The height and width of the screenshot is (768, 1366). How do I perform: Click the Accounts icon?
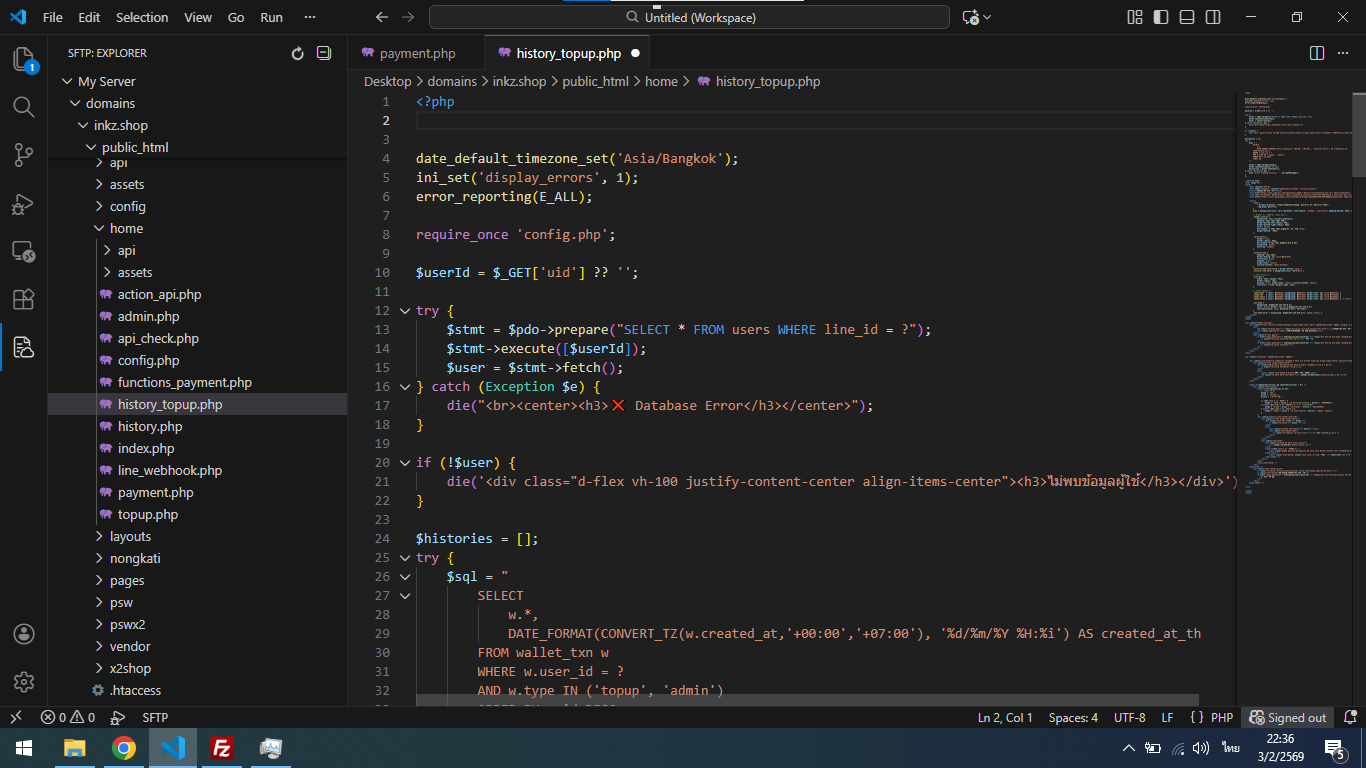click(24, 634)
